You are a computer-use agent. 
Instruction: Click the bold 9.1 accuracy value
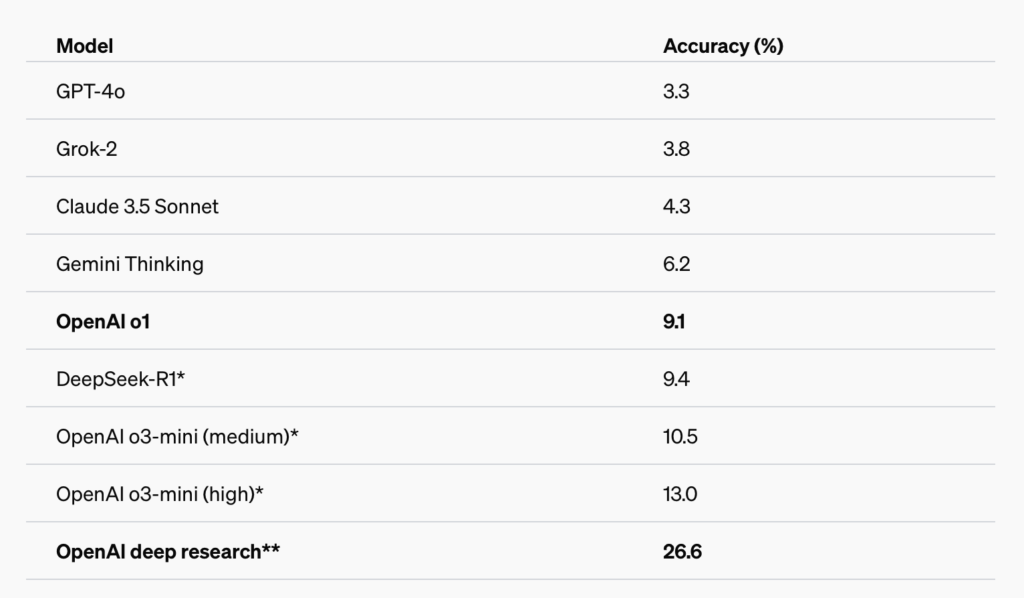pyautogui.click(x=674, y=322)
